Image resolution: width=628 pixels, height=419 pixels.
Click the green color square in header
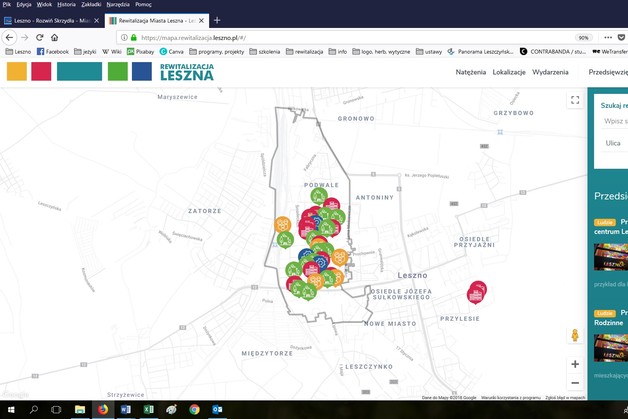[118, 72]
